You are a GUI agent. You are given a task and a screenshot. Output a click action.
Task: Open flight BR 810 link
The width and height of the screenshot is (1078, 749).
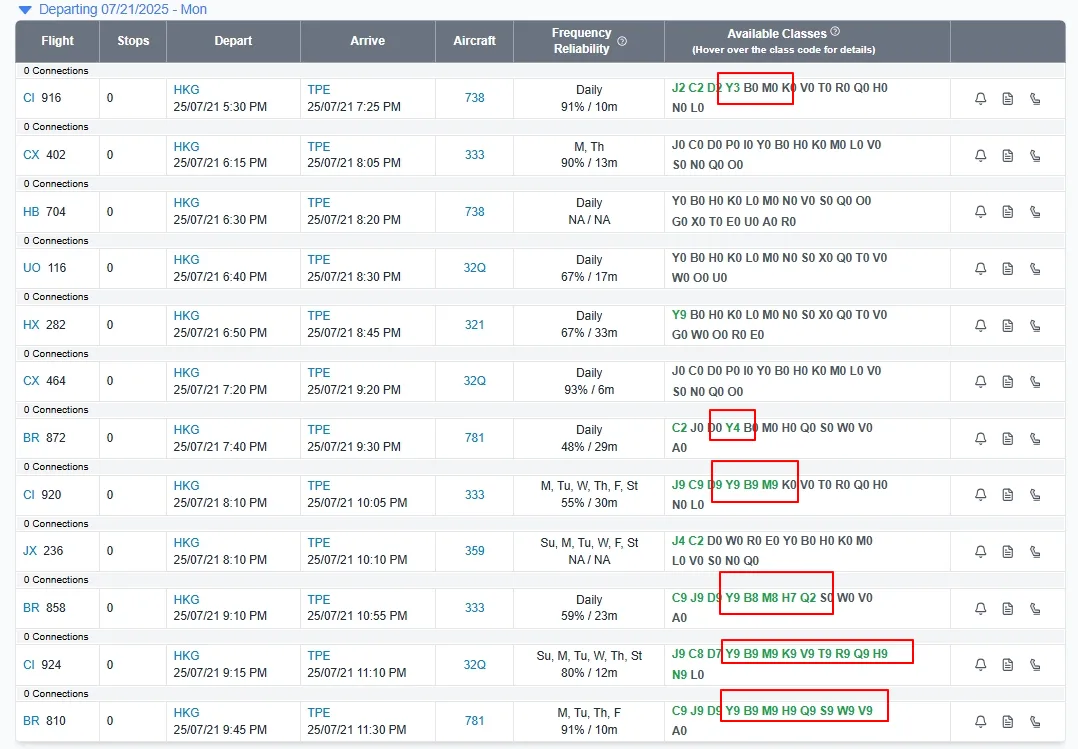pos(44,721)
